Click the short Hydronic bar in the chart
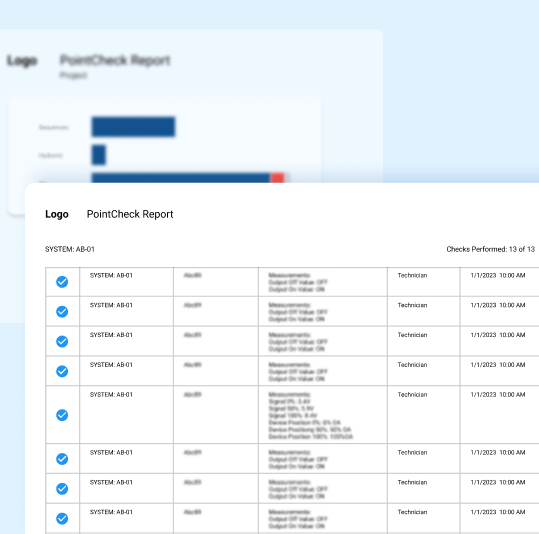This screenshot has height=534, width=539. 99,155
